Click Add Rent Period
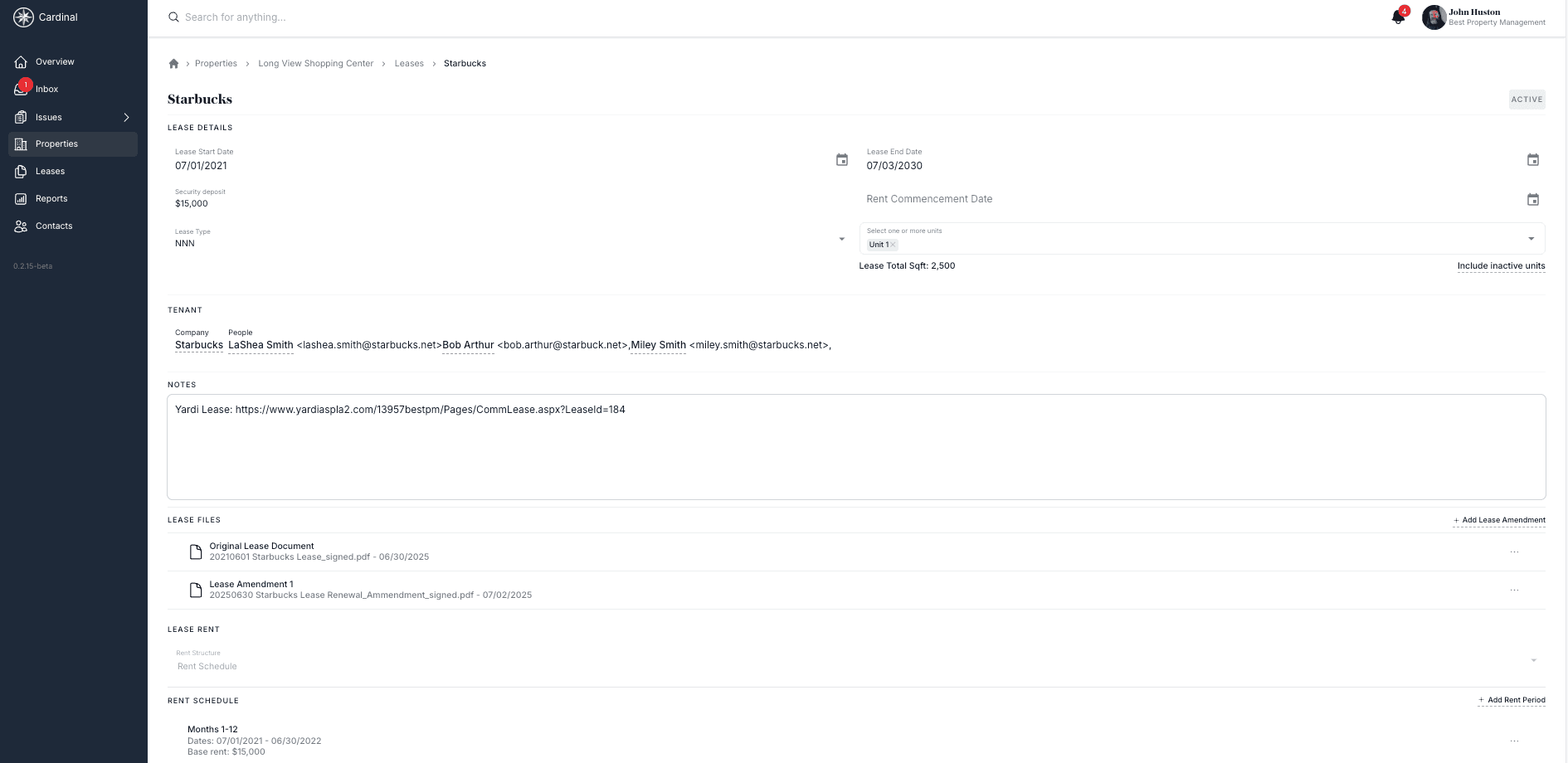This screenshot has height=763, width=1568. [x=1512, y=700]
